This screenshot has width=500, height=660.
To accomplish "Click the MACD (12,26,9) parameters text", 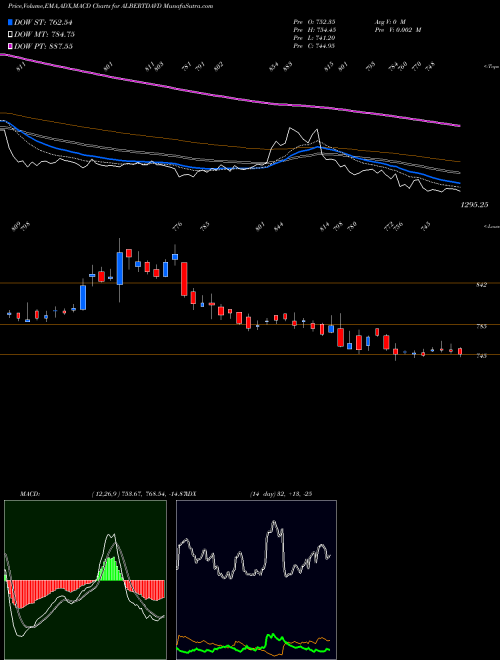I will pyautogui.click(x=141, y=494).
